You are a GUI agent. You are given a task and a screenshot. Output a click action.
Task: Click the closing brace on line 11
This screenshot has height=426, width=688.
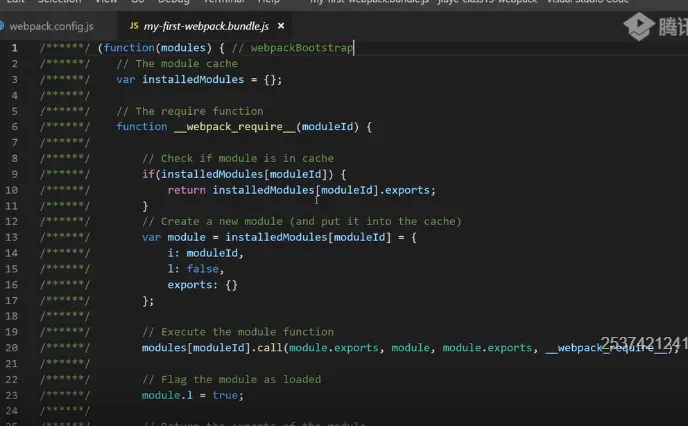[x=145, y=206]
